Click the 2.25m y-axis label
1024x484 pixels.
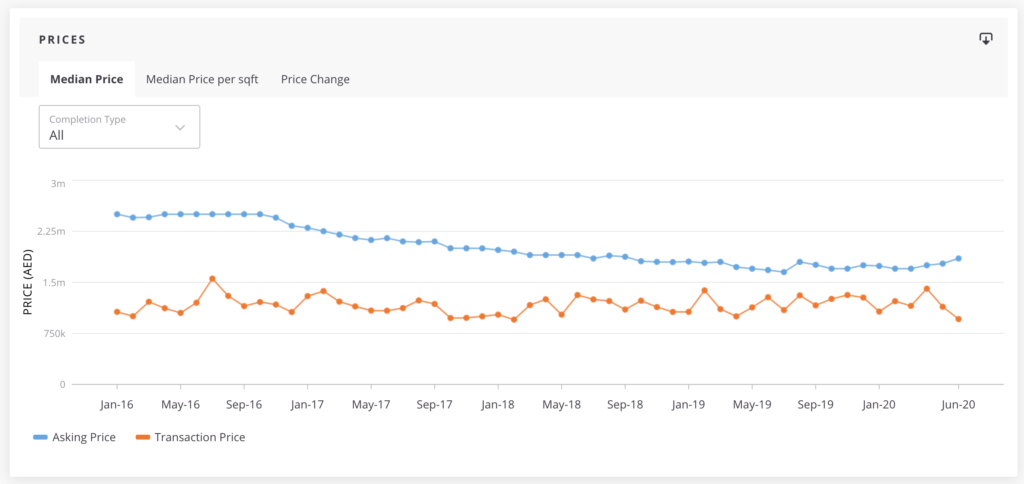pos(50,232)
